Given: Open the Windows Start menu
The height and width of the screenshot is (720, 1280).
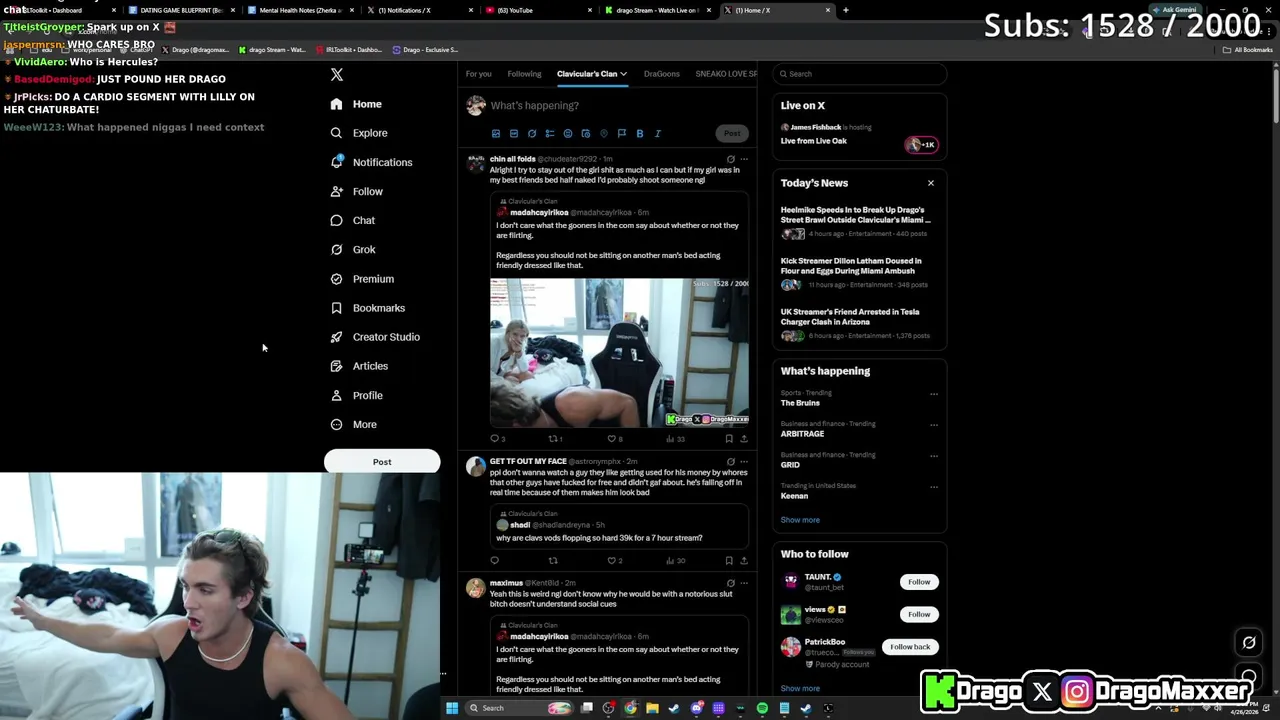Looking at the screenshot, I should [x=452, y=708].
